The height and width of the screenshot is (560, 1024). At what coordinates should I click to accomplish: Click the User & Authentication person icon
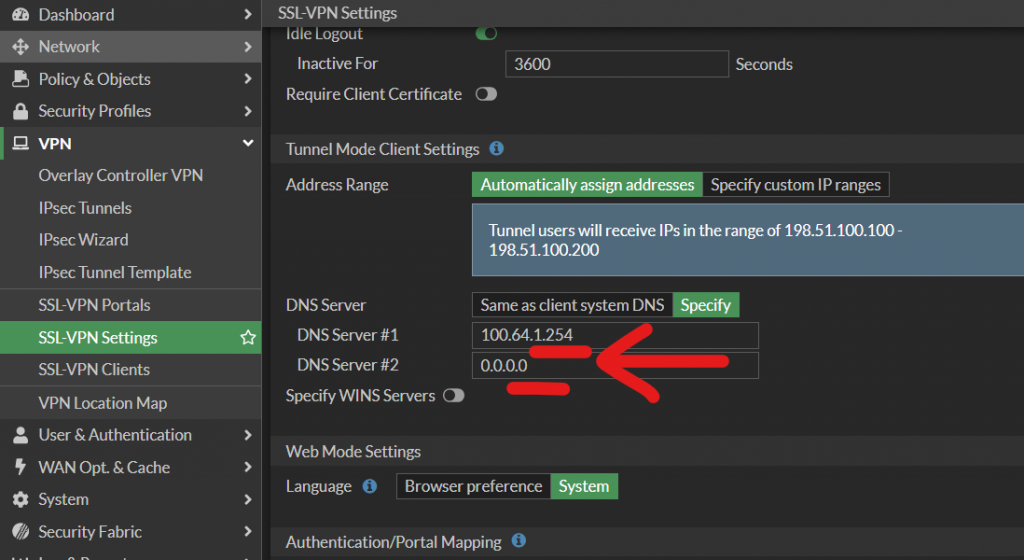(x=20, y=435)
